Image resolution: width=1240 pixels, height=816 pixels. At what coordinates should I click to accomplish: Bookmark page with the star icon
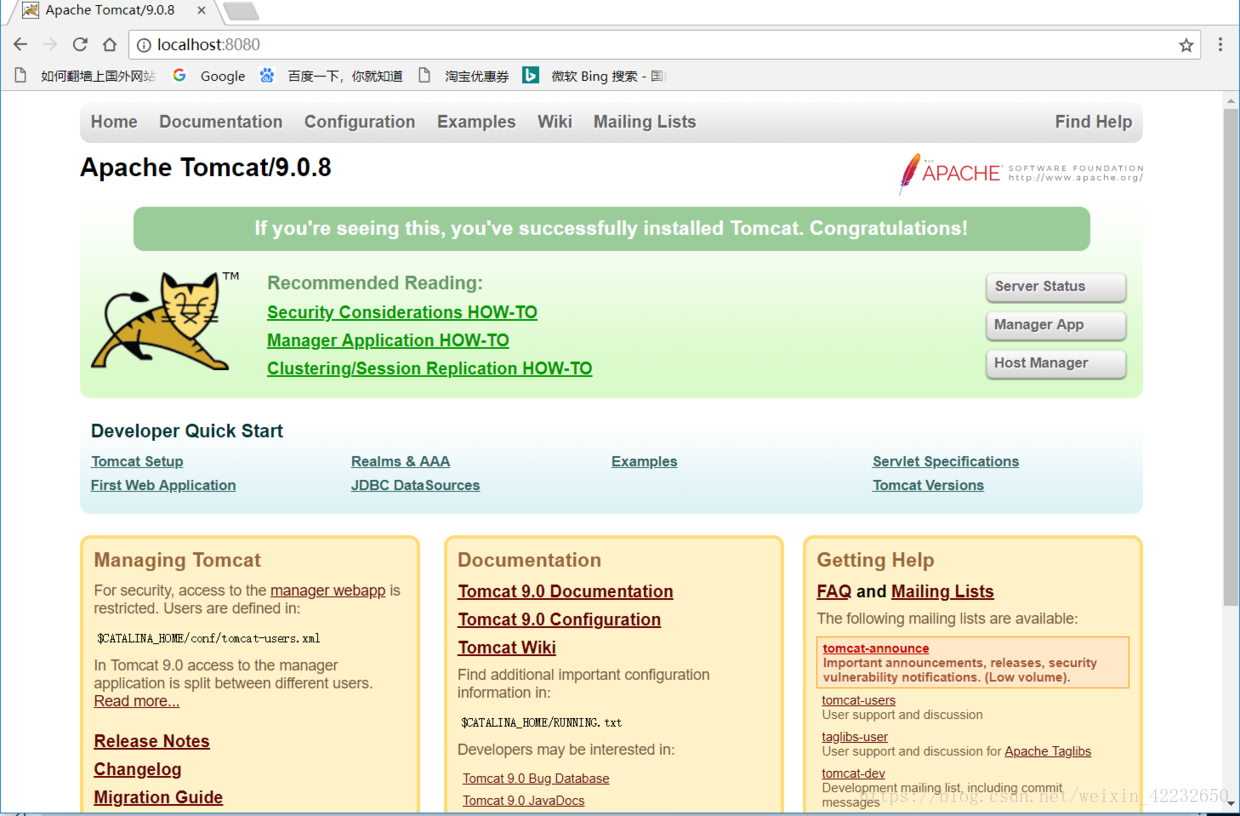point(1186,45)
